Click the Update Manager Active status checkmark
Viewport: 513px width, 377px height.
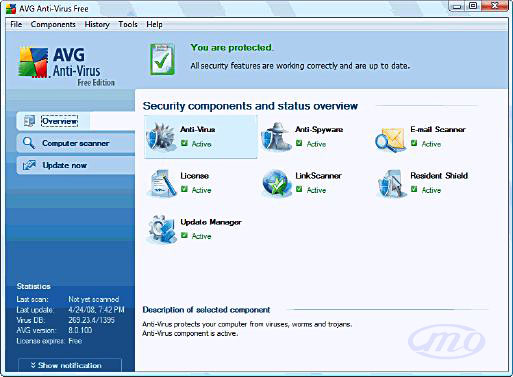184,235
